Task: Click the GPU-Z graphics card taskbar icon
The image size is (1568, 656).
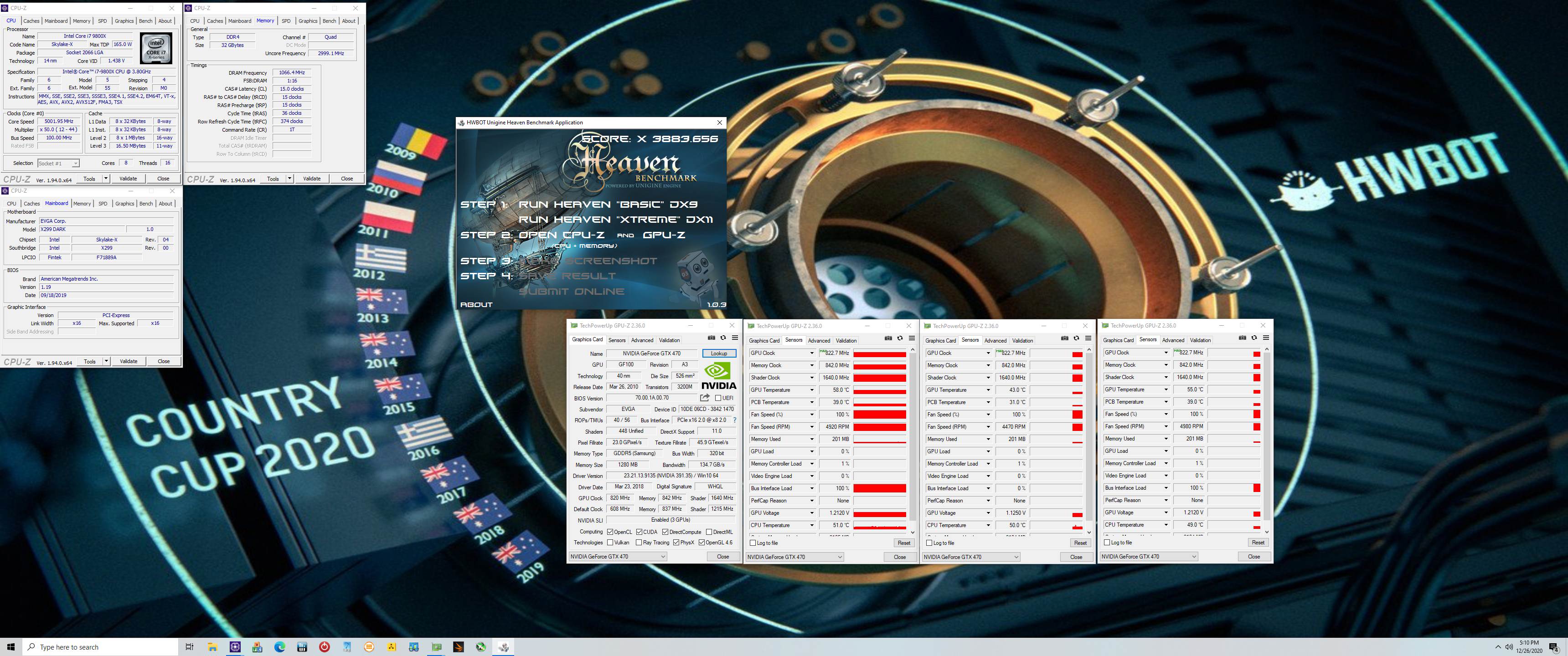Action: click(436, 647)
